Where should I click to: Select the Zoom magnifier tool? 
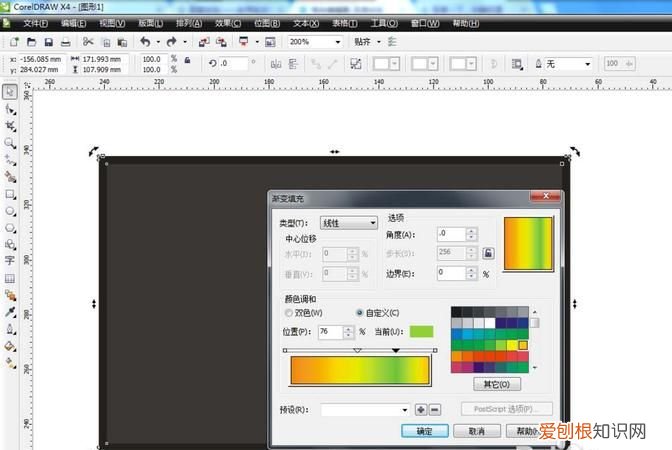10,143
